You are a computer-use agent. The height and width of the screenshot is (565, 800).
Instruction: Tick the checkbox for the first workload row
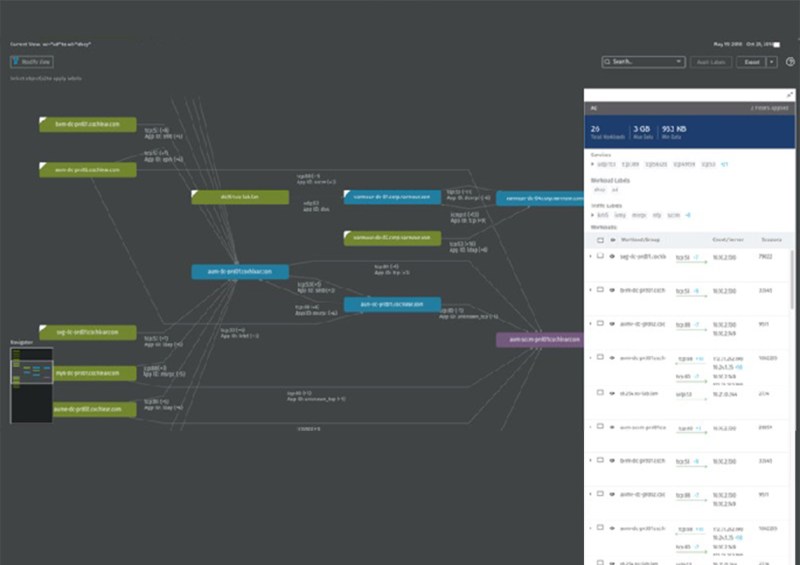[x=600, y=257]
